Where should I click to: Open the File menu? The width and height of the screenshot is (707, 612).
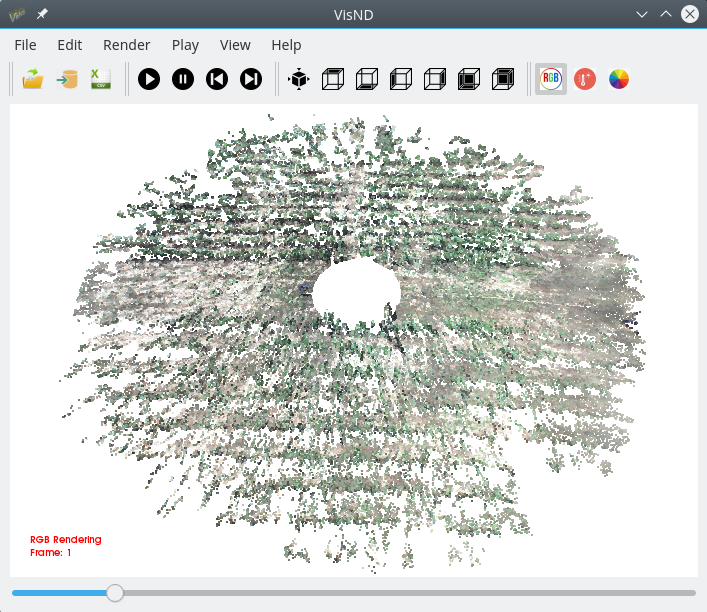coord(25,45)
